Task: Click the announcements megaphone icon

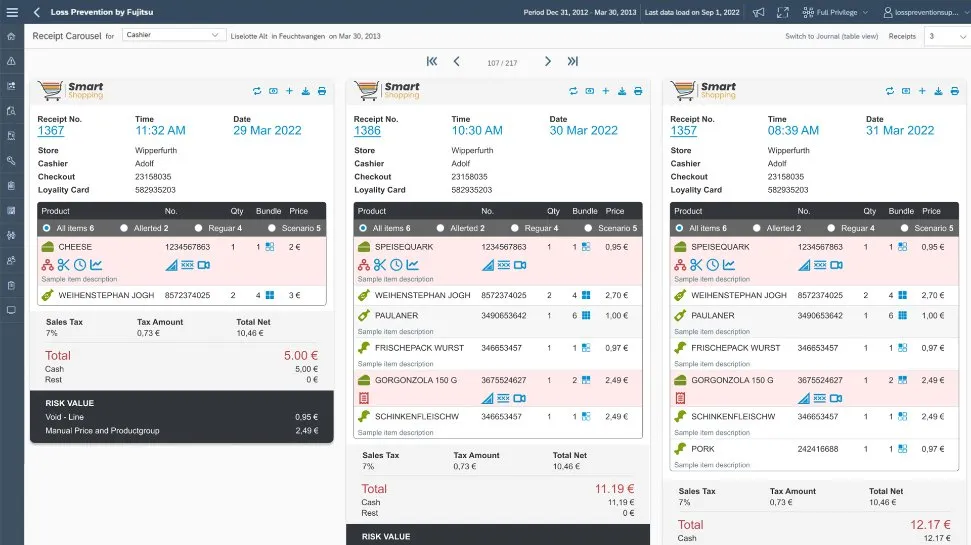Action: coord(758,12)
